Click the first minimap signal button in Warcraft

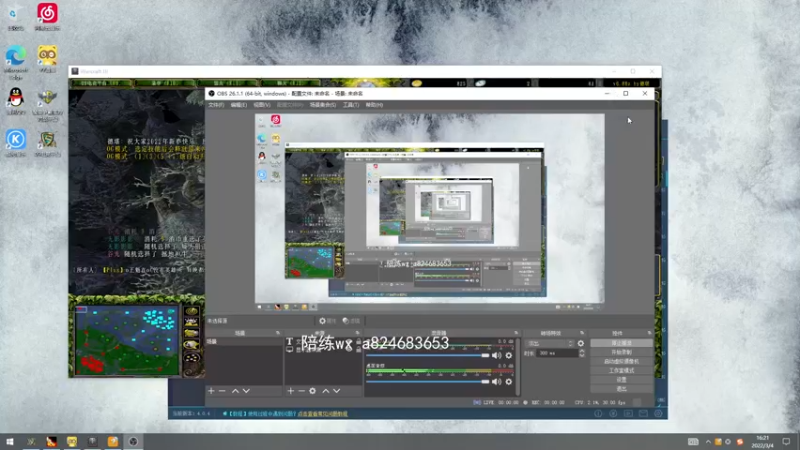pos(192,311)
